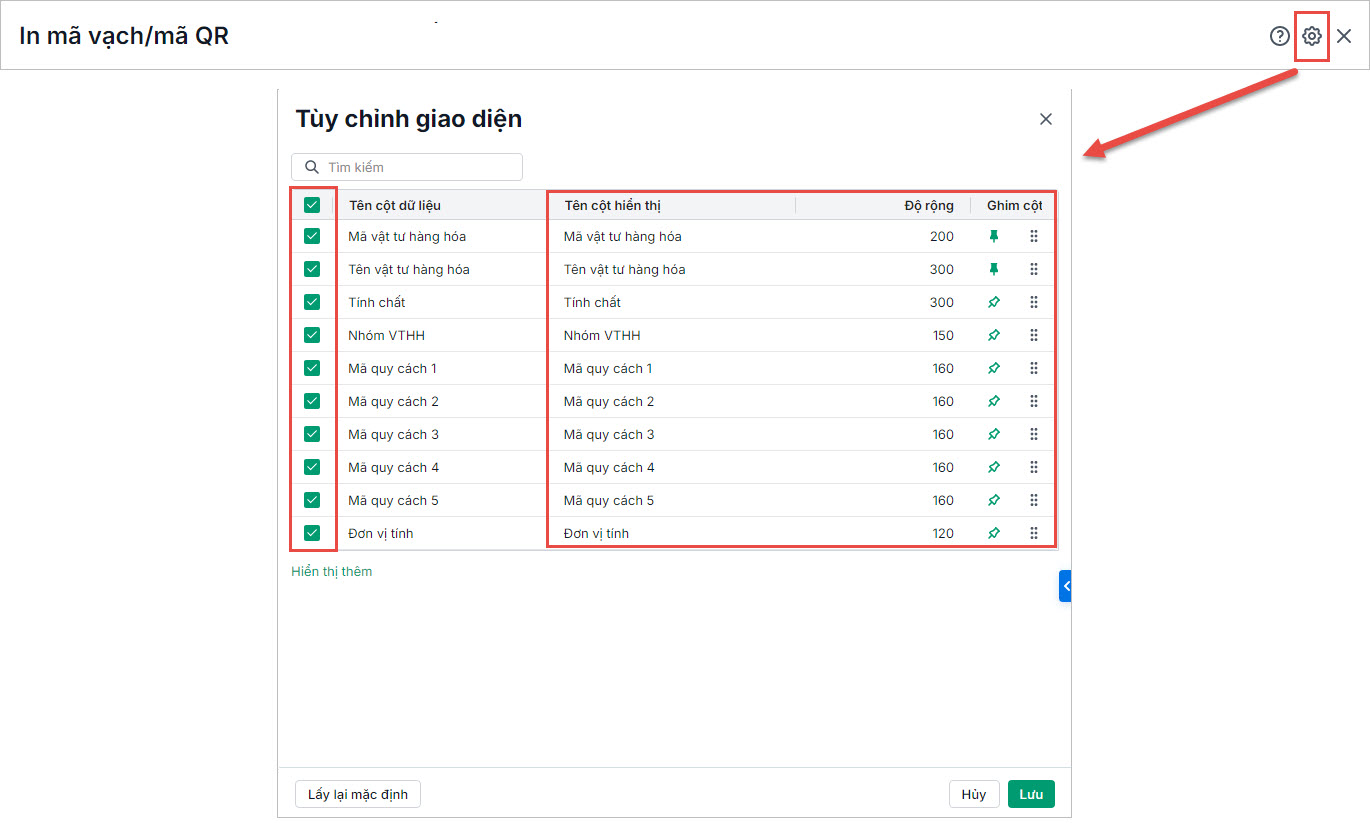The height and width of the screenshot is (823, 1370).
Task: Pin the Nhóm VTHH column
Action: 994,336
